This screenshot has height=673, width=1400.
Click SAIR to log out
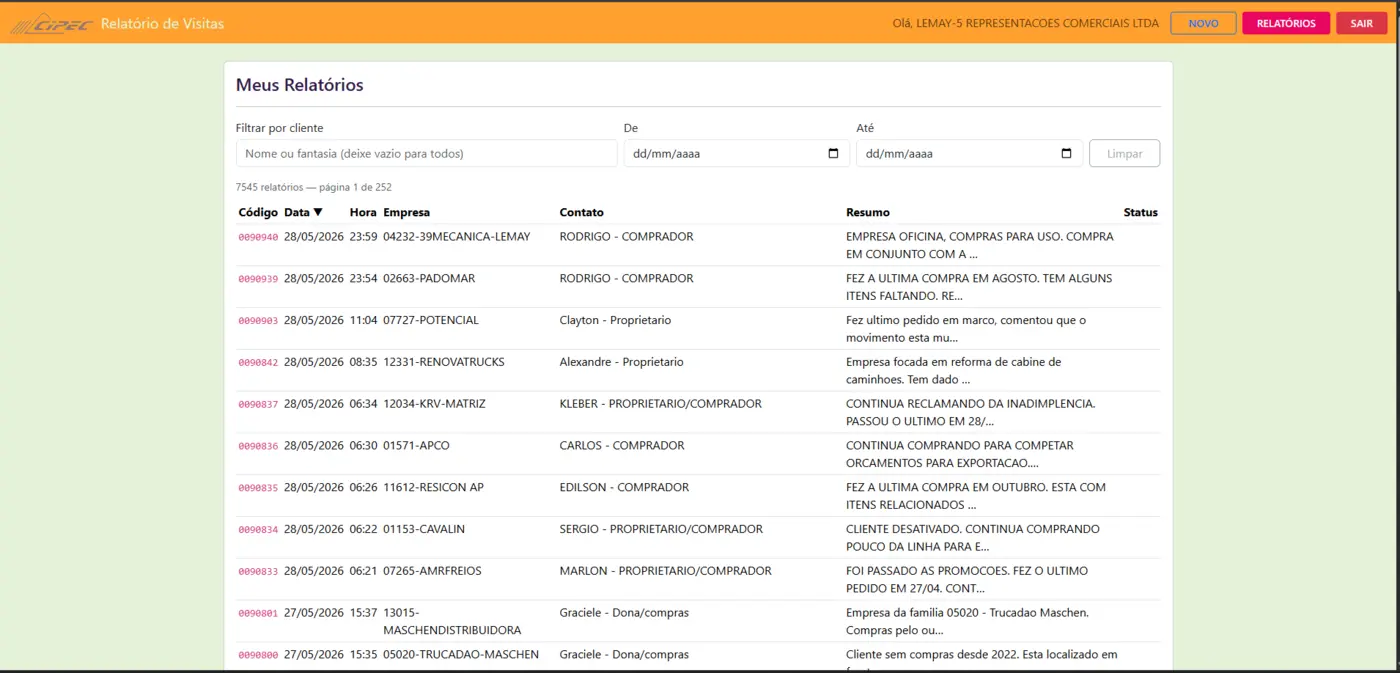1361,23
